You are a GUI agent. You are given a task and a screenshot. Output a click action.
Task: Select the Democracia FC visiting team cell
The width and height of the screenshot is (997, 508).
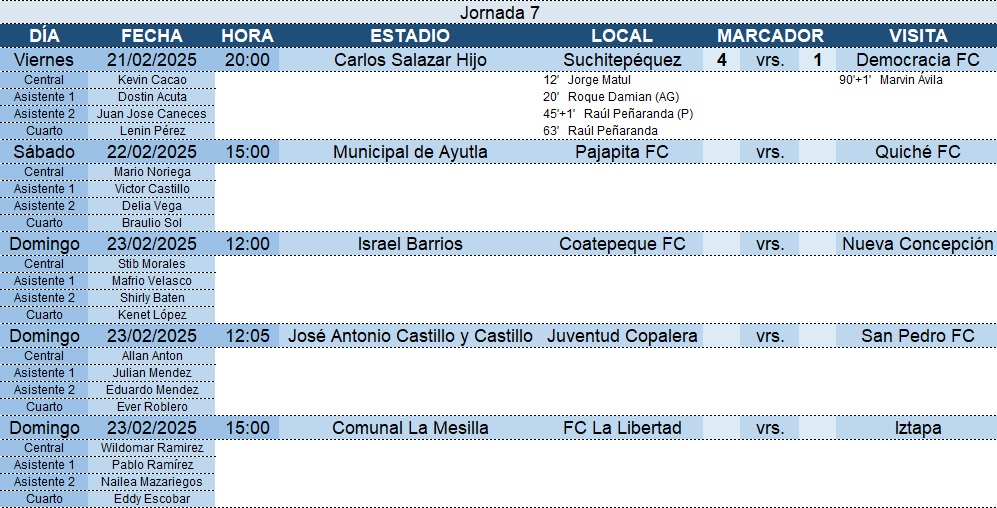(918, 60)
